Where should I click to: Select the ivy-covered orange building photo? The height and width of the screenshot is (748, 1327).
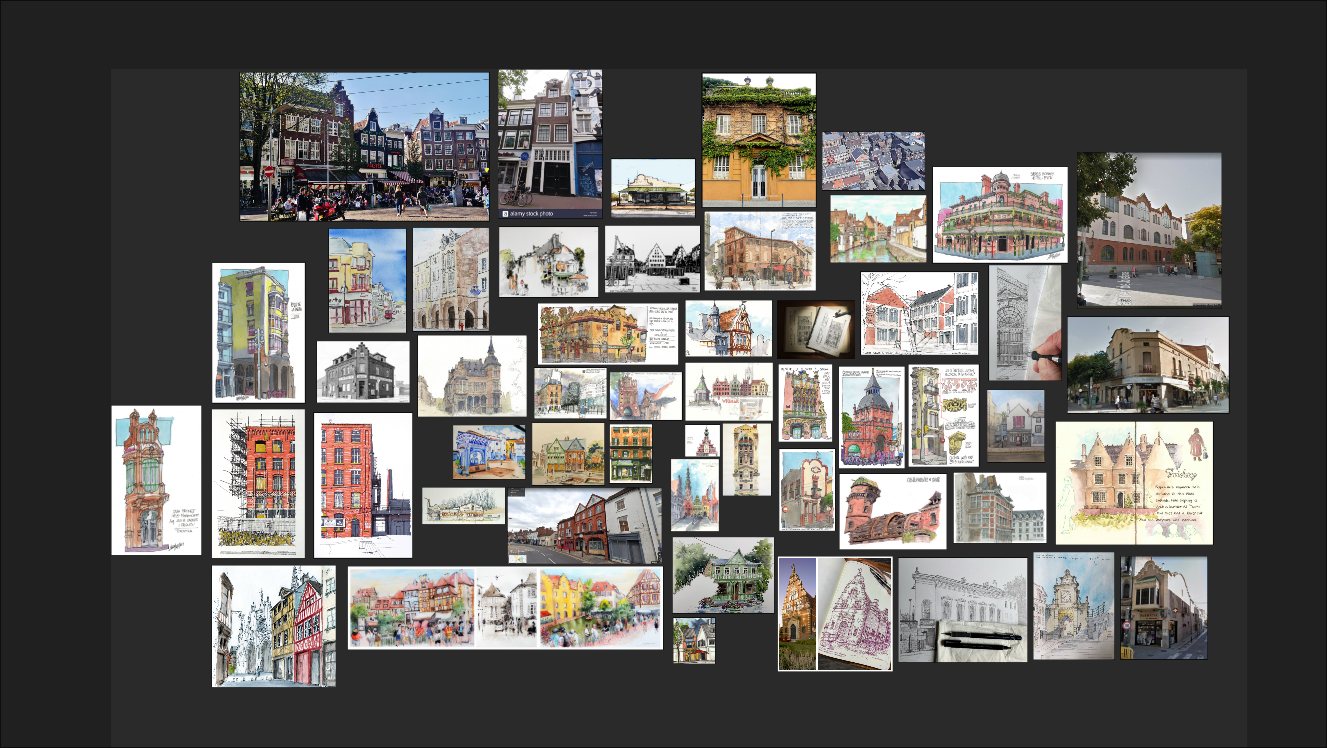[x=758, y=140]
